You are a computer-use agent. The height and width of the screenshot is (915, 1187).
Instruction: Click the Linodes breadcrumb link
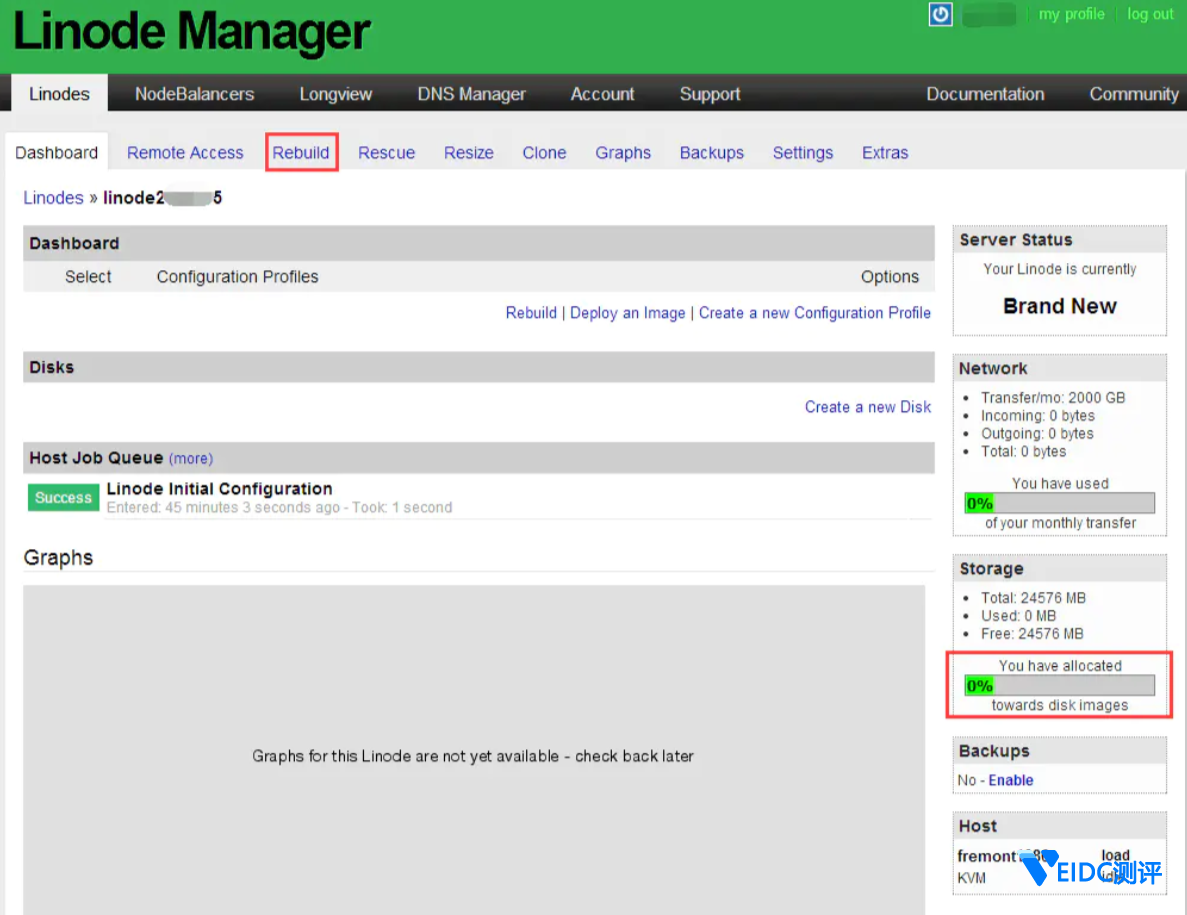[x=53, y=198]
